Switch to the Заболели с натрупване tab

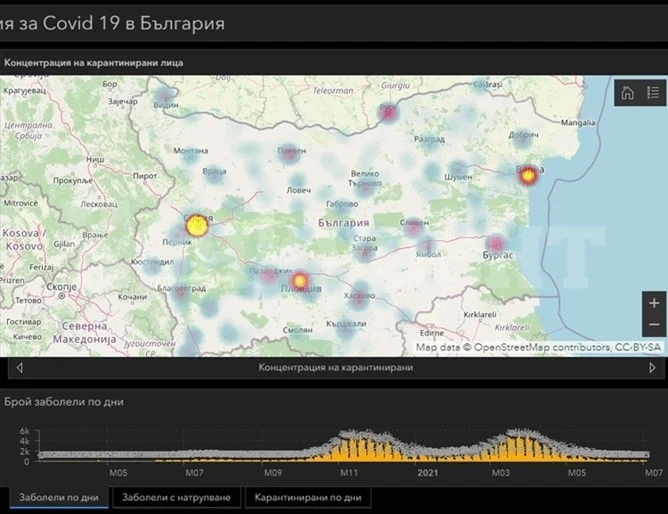click(x=176, y=497)
